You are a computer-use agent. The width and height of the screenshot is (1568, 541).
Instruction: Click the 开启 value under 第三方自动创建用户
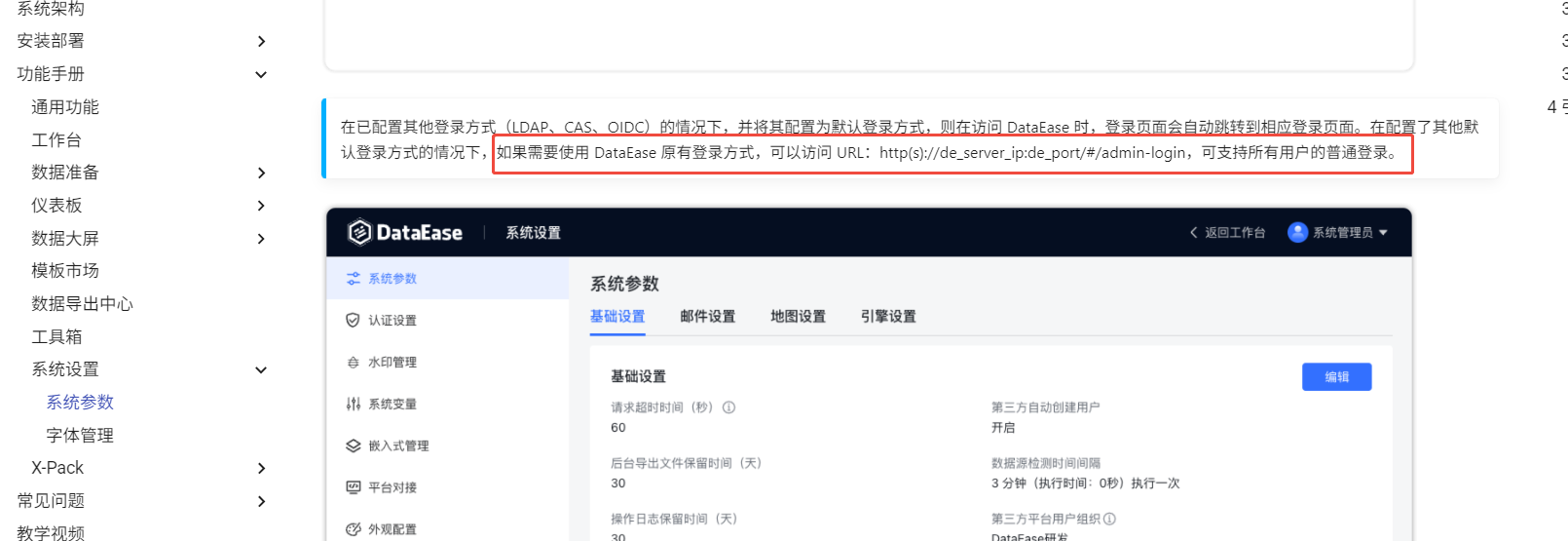coord(1003,428)
